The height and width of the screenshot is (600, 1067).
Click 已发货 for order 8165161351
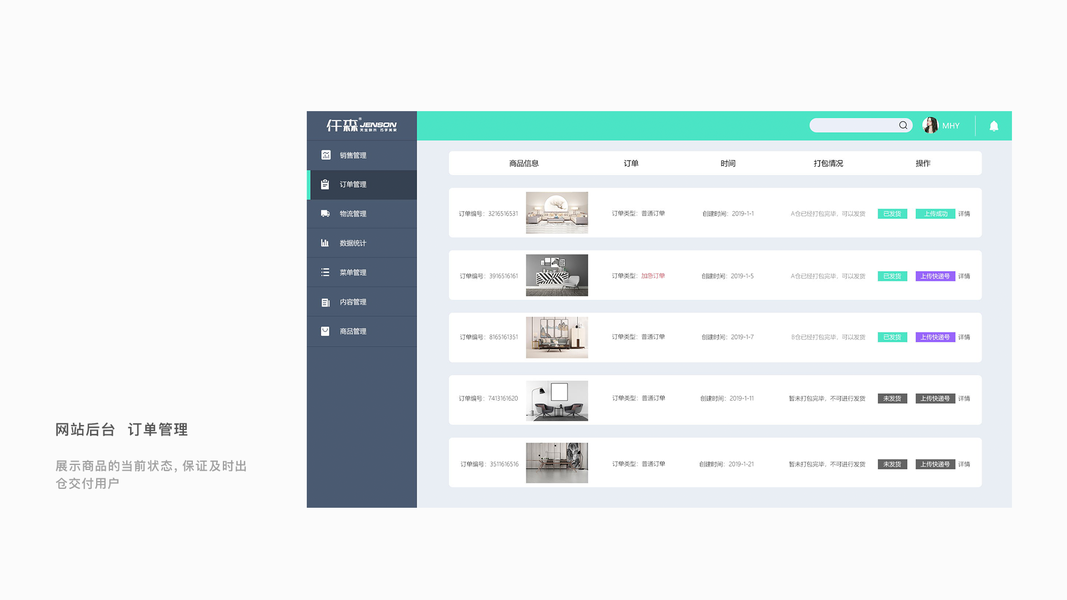[x=892, y=337]
